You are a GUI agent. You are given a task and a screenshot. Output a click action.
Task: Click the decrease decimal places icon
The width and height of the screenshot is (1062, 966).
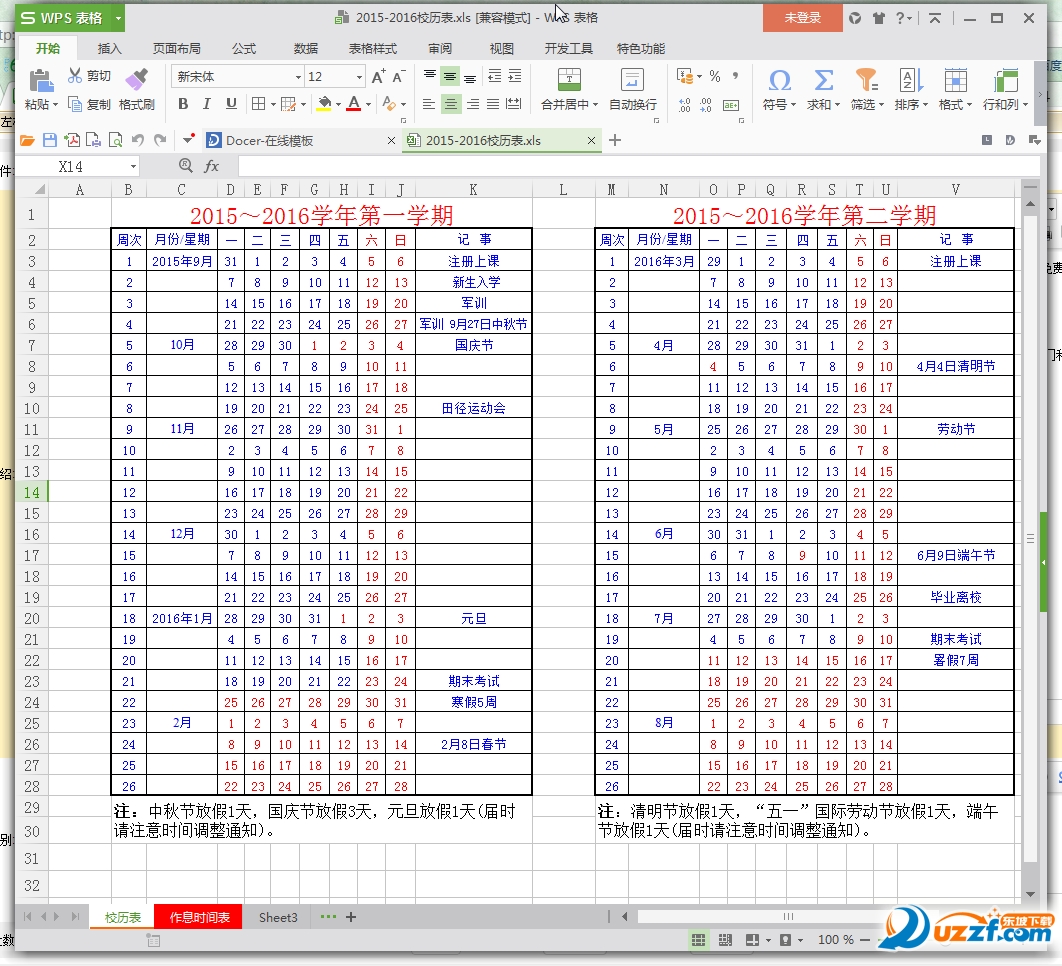coord(706,104)
